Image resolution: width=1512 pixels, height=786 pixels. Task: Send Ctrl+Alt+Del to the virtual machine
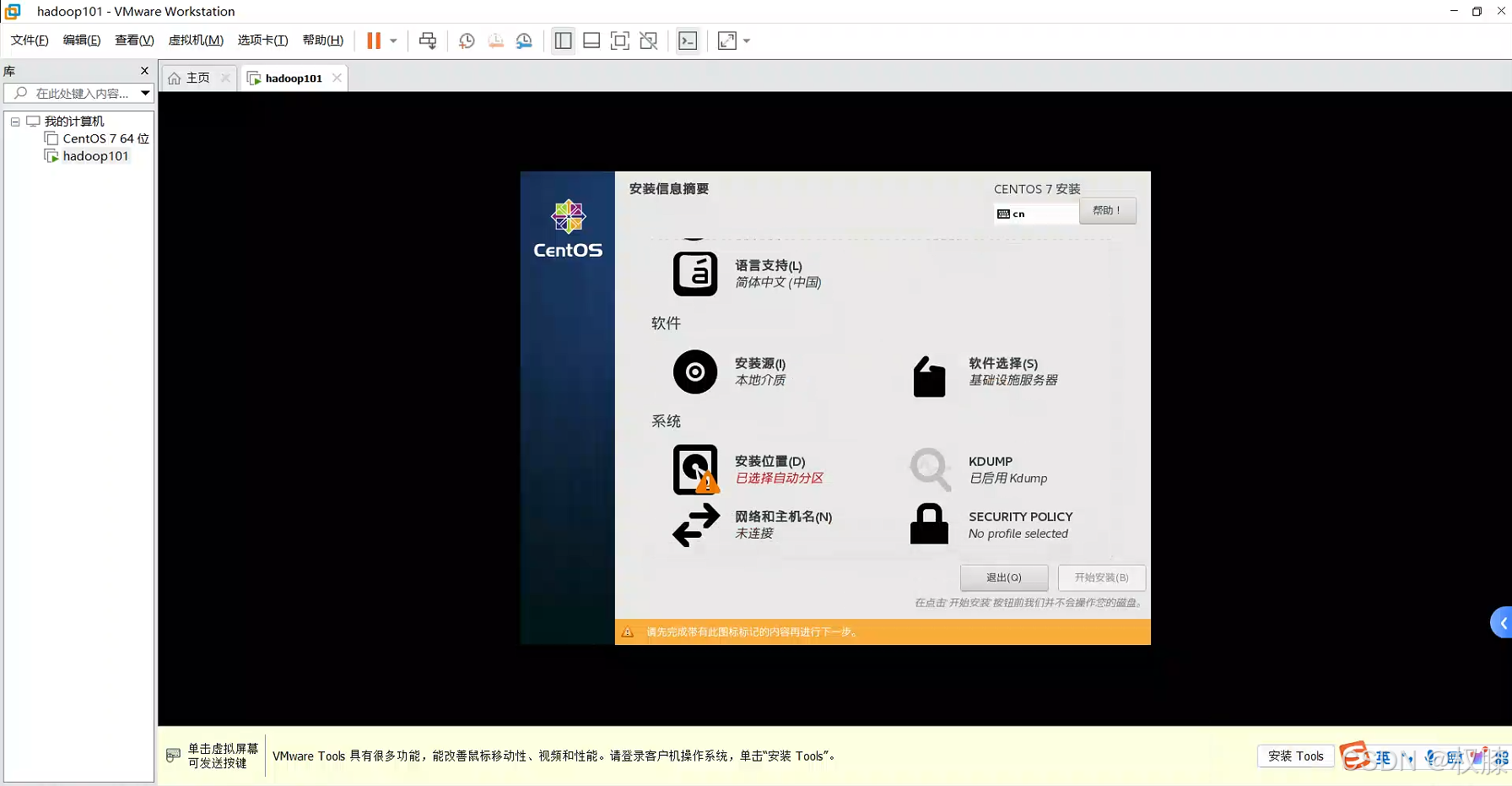point(428,41)
